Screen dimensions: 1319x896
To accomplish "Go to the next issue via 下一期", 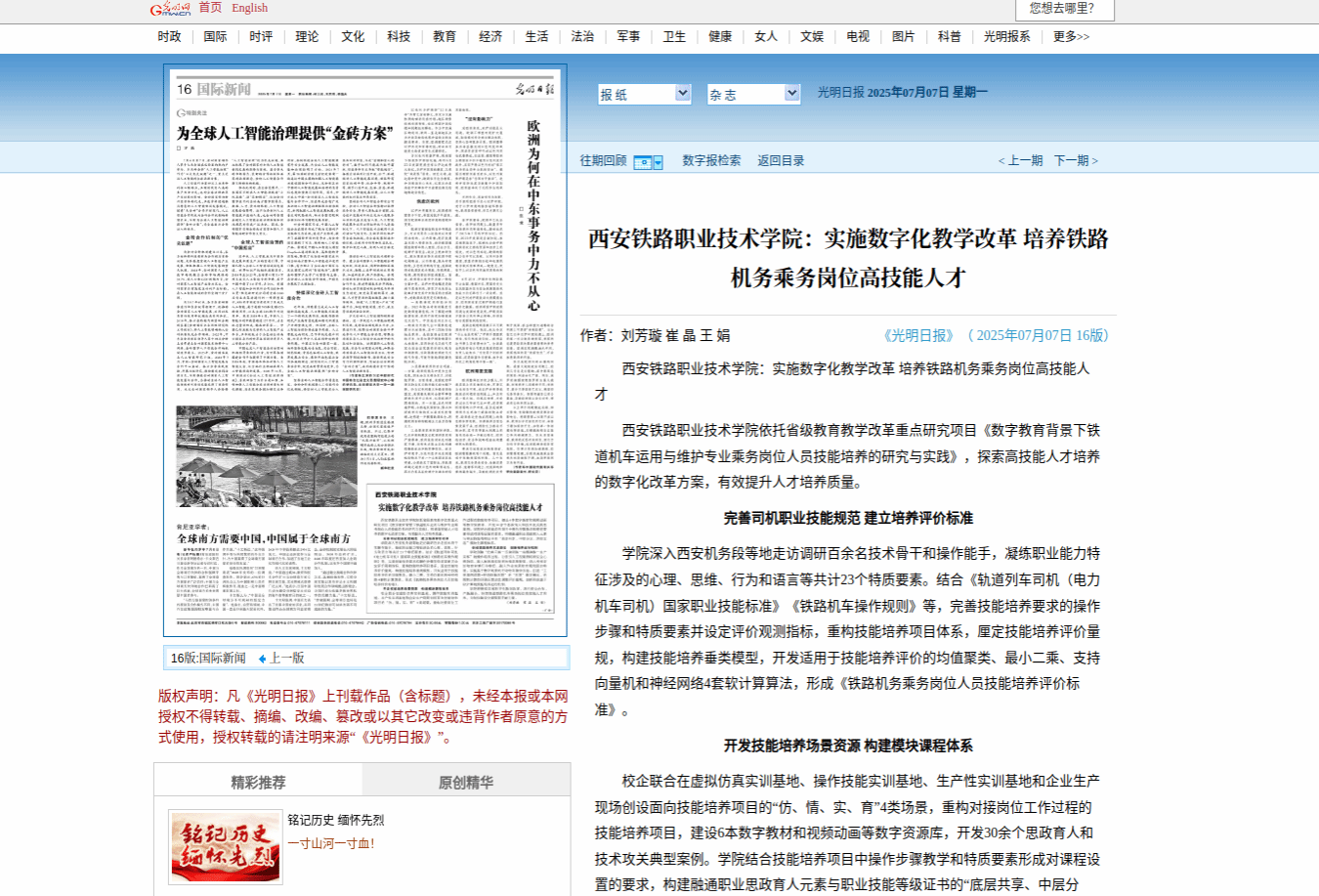I will [x=1076, y=161].
